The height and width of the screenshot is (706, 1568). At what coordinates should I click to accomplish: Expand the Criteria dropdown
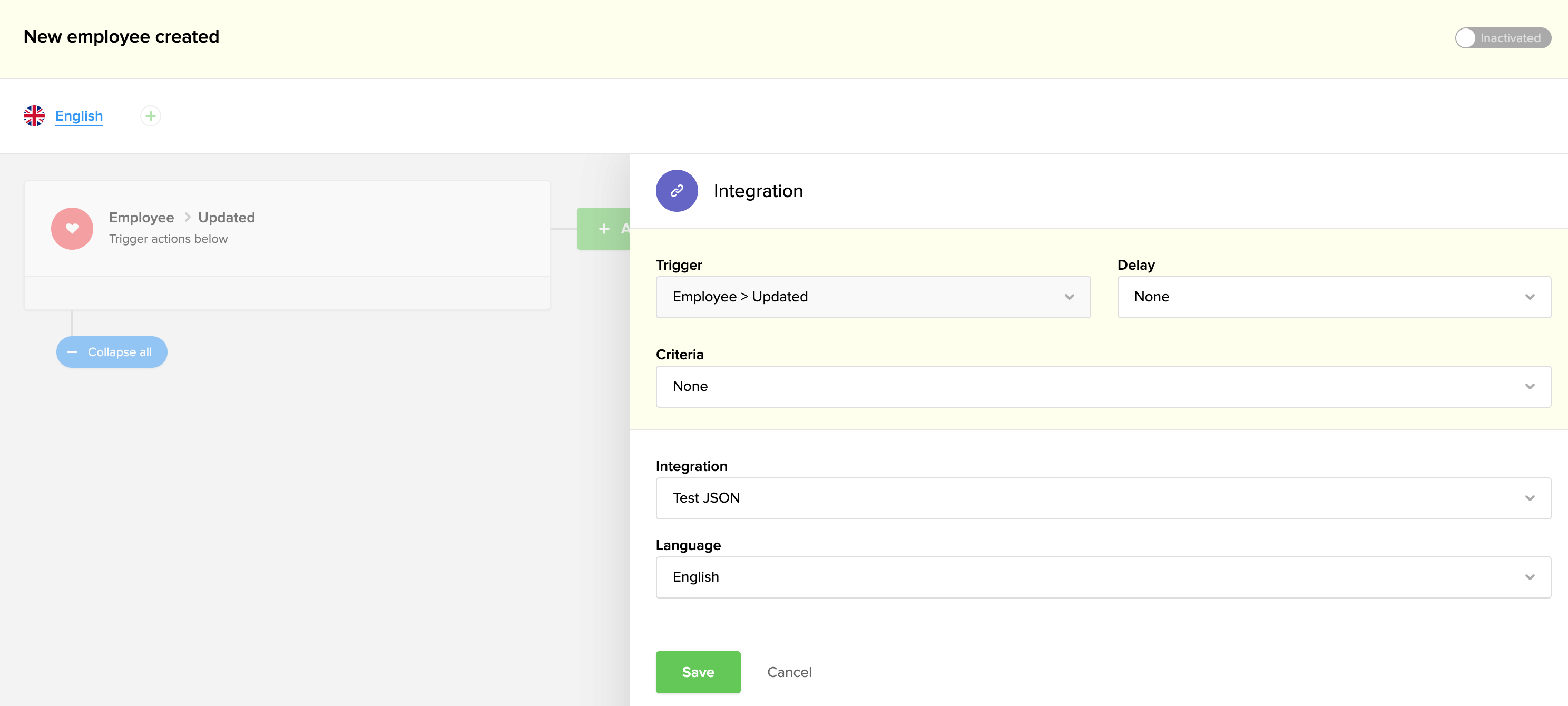point(1102,387)
